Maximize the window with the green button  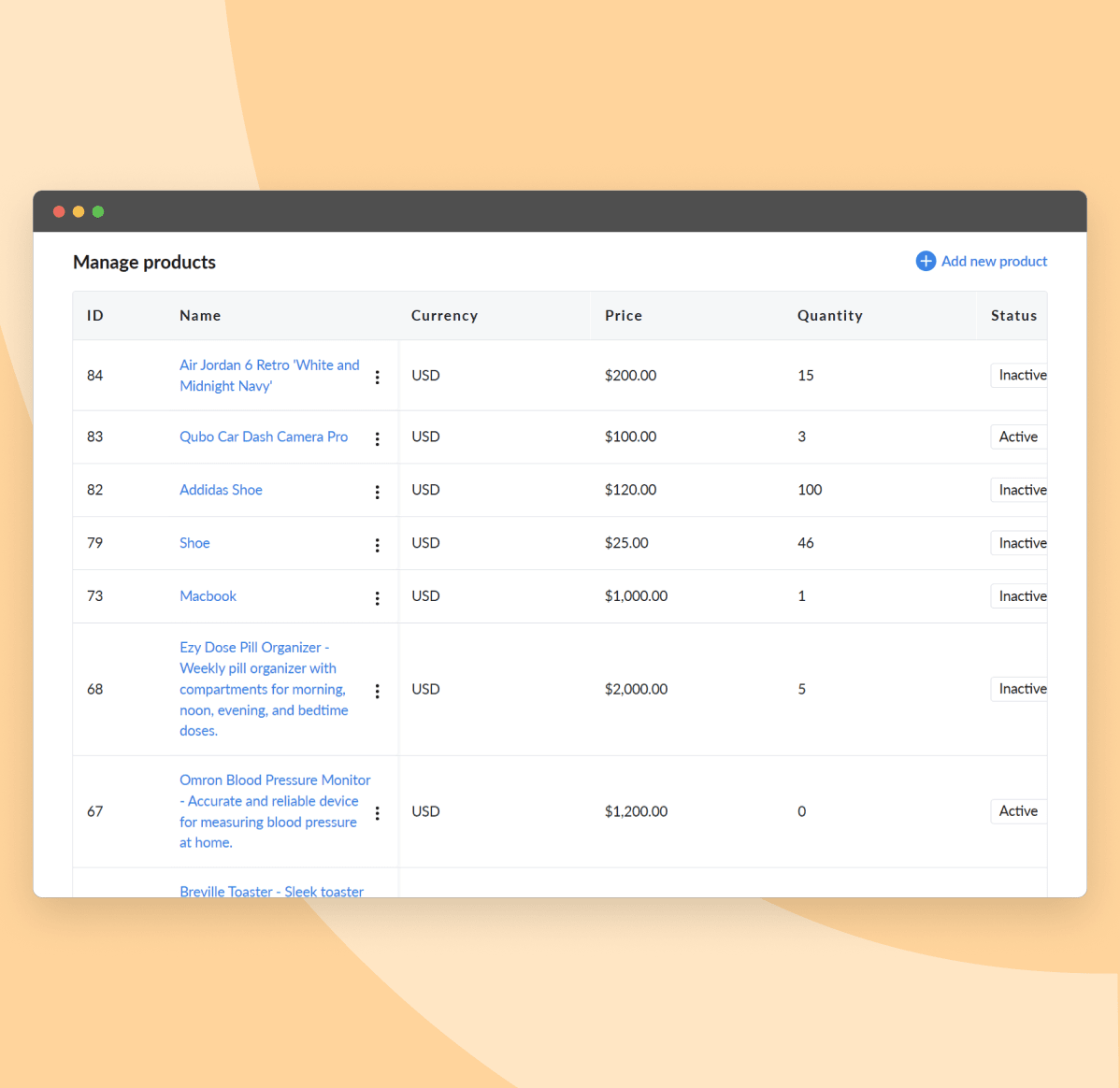tap(98, 211)
